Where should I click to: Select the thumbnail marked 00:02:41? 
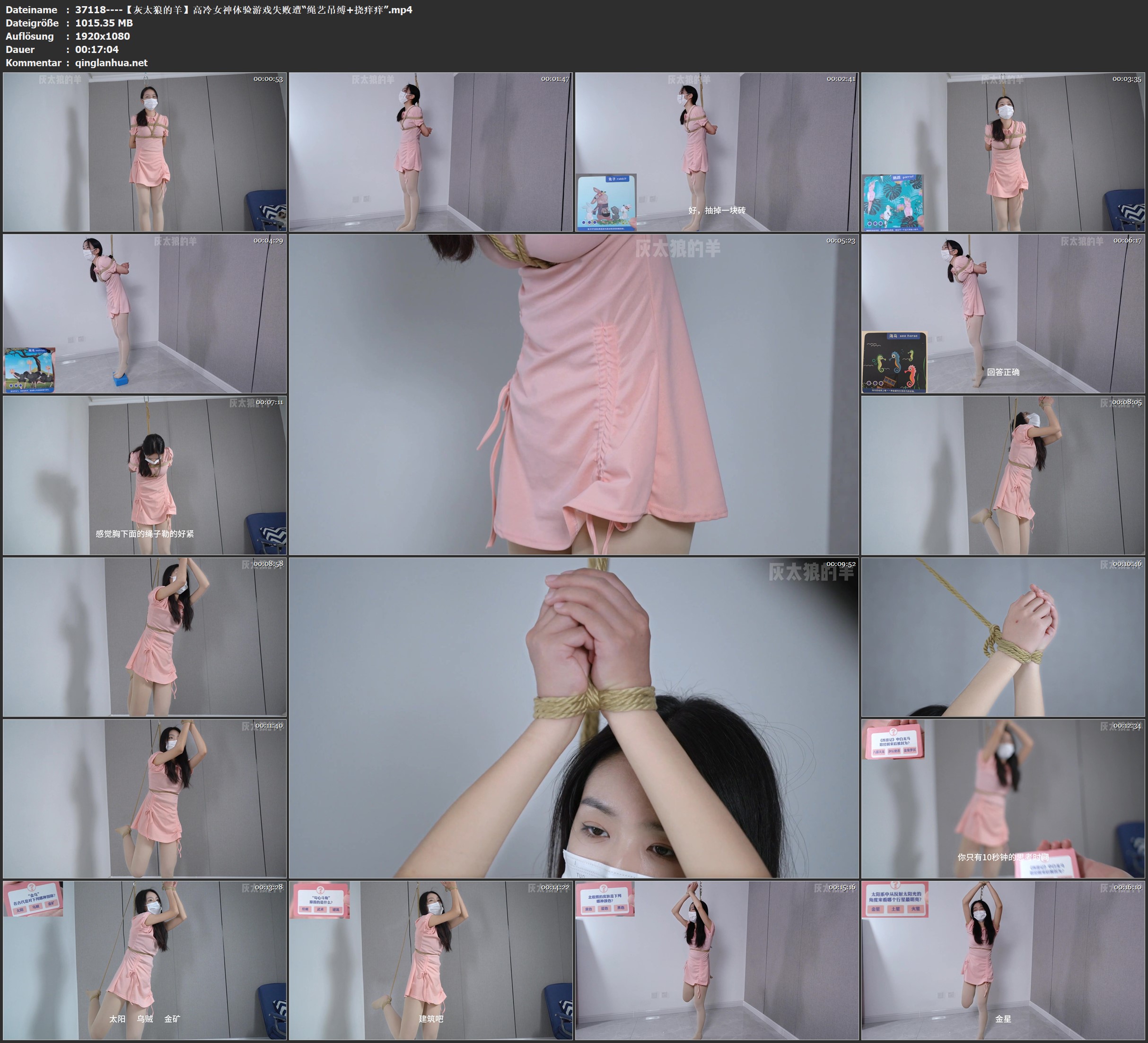(x=716, y=151)
